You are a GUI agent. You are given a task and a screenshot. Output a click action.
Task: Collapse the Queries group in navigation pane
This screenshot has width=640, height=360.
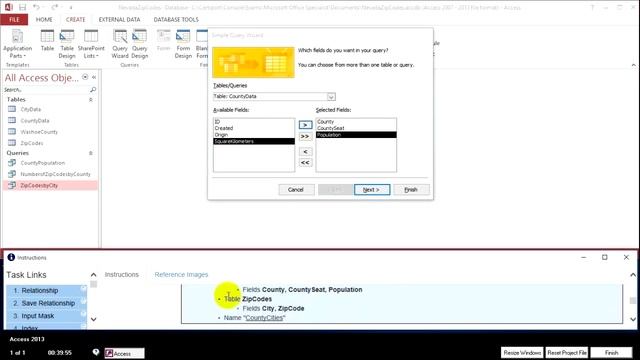click(91, 153)
